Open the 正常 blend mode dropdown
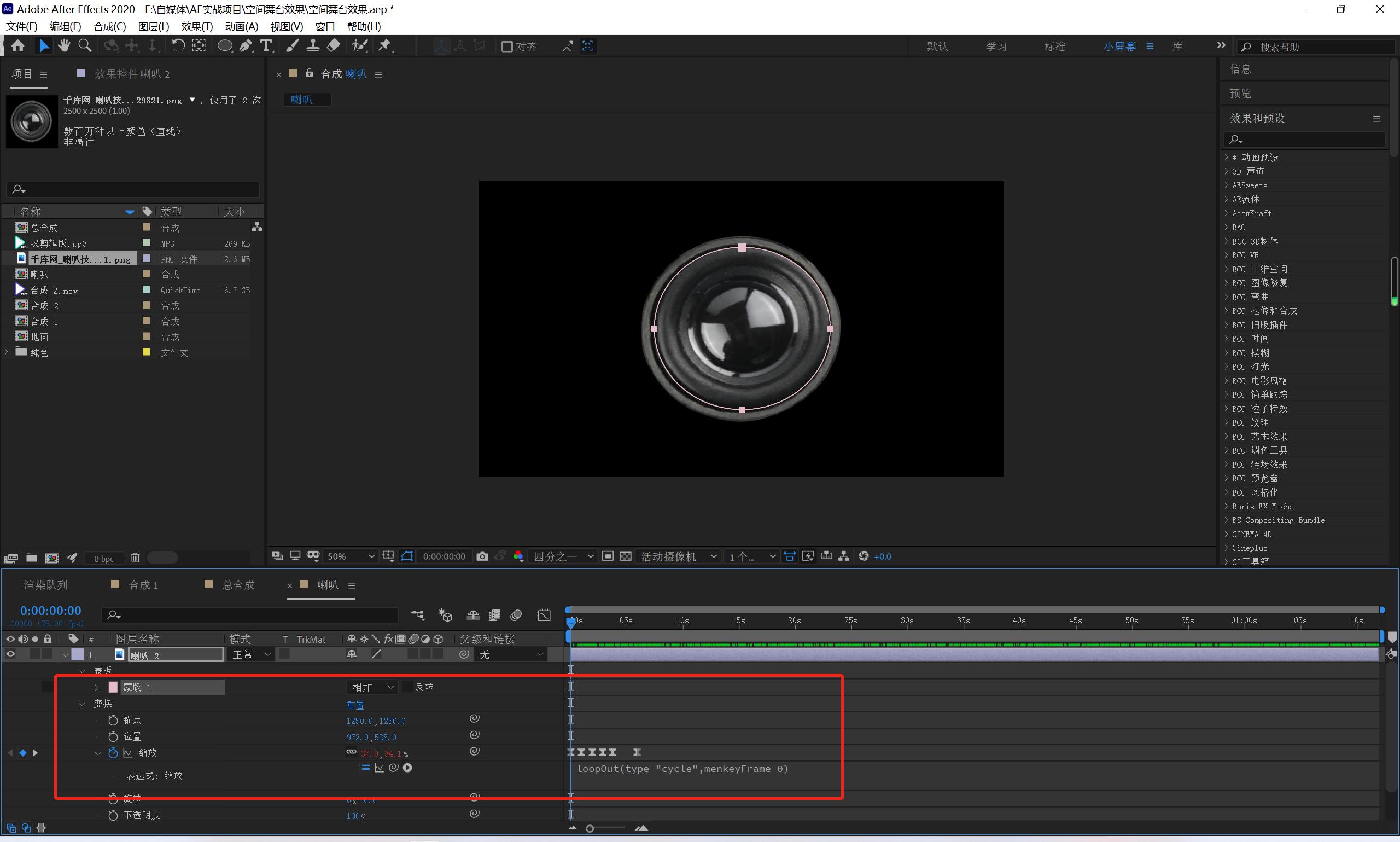The width and height of the screenshot is (1400, 842). 251,655
